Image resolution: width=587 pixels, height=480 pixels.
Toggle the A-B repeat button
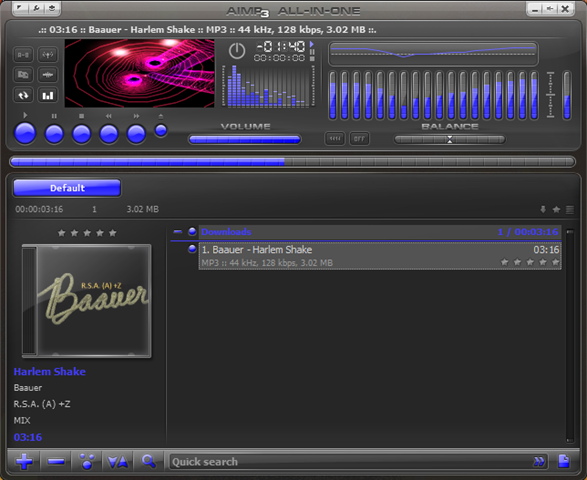tap(23, 55)
